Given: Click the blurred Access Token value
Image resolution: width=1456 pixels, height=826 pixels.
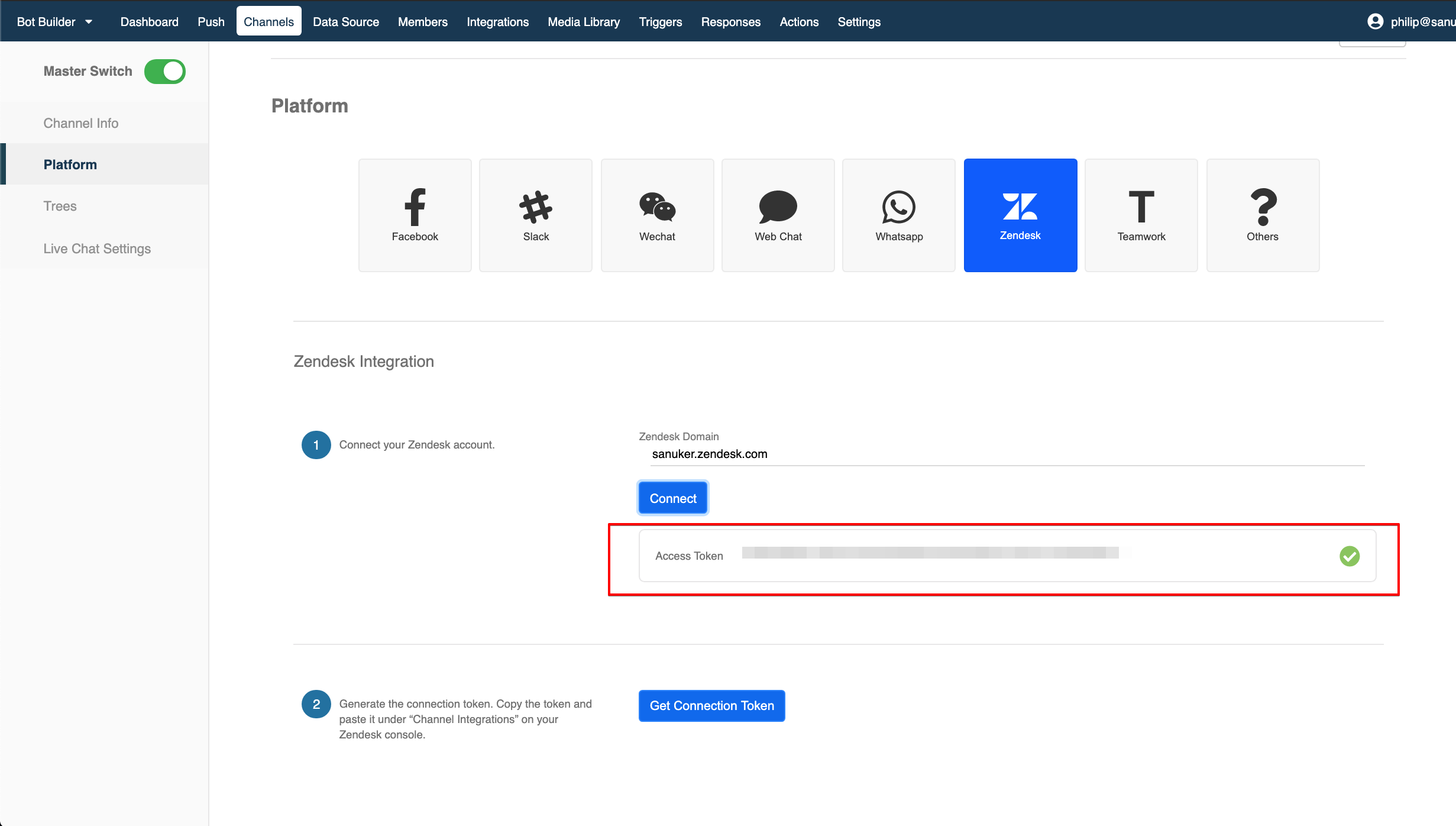Looking at the screenshot, I should [x=930, y=553].
